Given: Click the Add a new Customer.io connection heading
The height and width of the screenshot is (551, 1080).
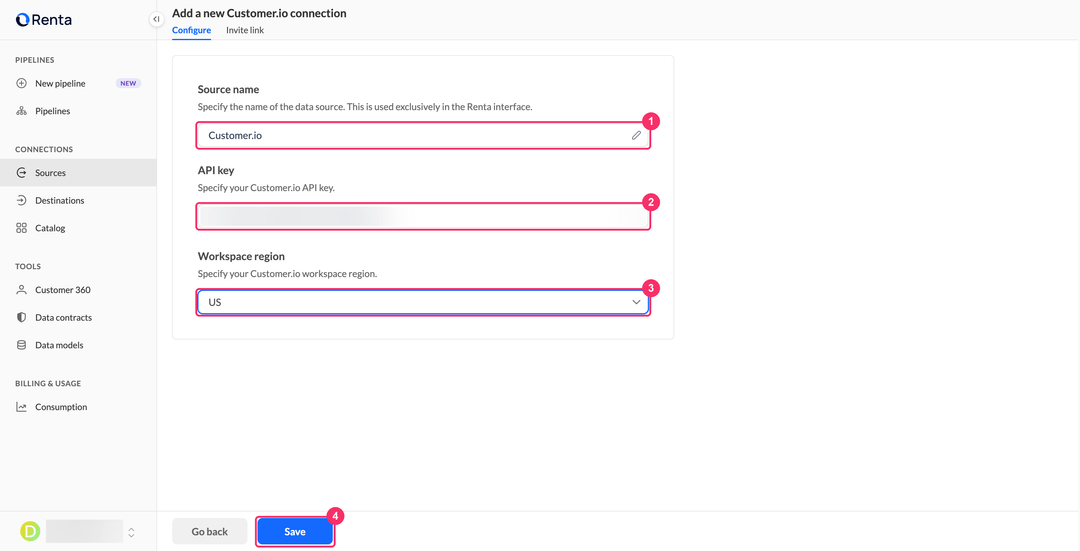Looking at the screenshot, I should tap(259, 13).
